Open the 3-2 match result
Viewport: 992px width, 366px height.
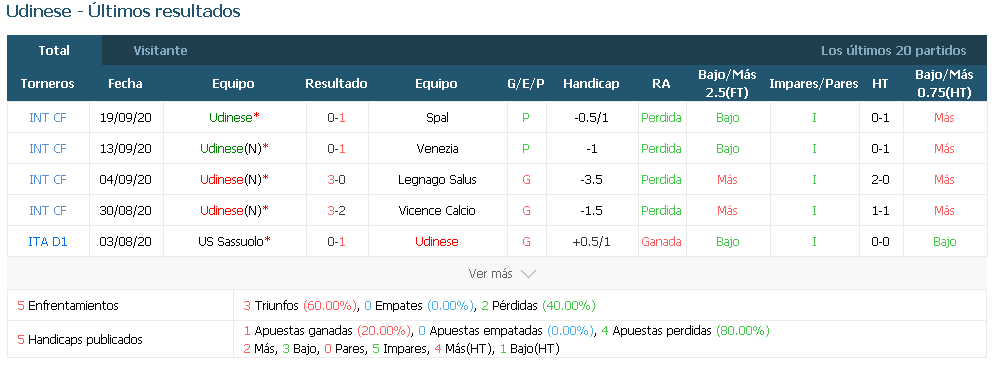coord(336,210)
